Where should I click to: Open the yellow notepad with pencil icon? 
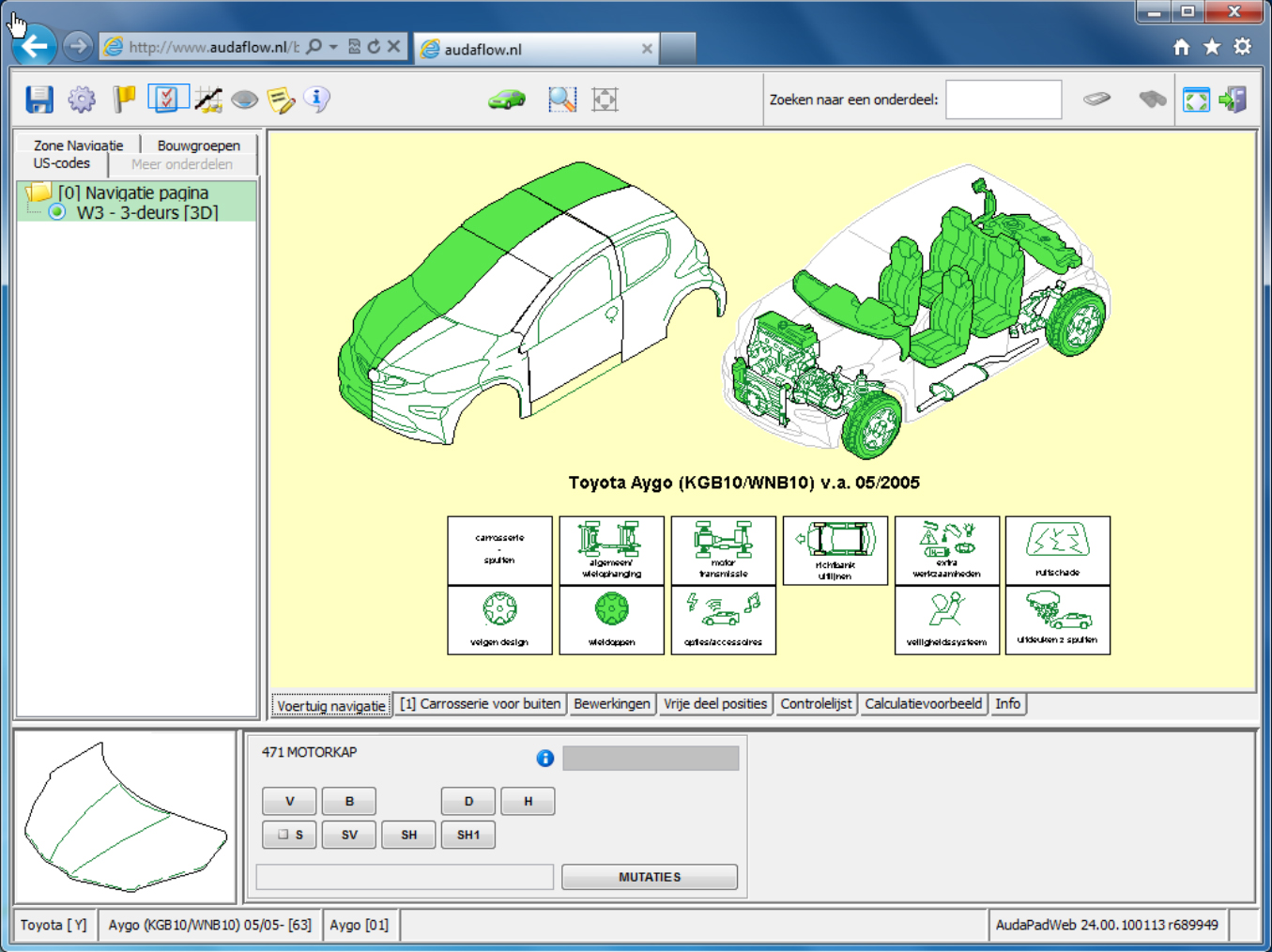281,100
